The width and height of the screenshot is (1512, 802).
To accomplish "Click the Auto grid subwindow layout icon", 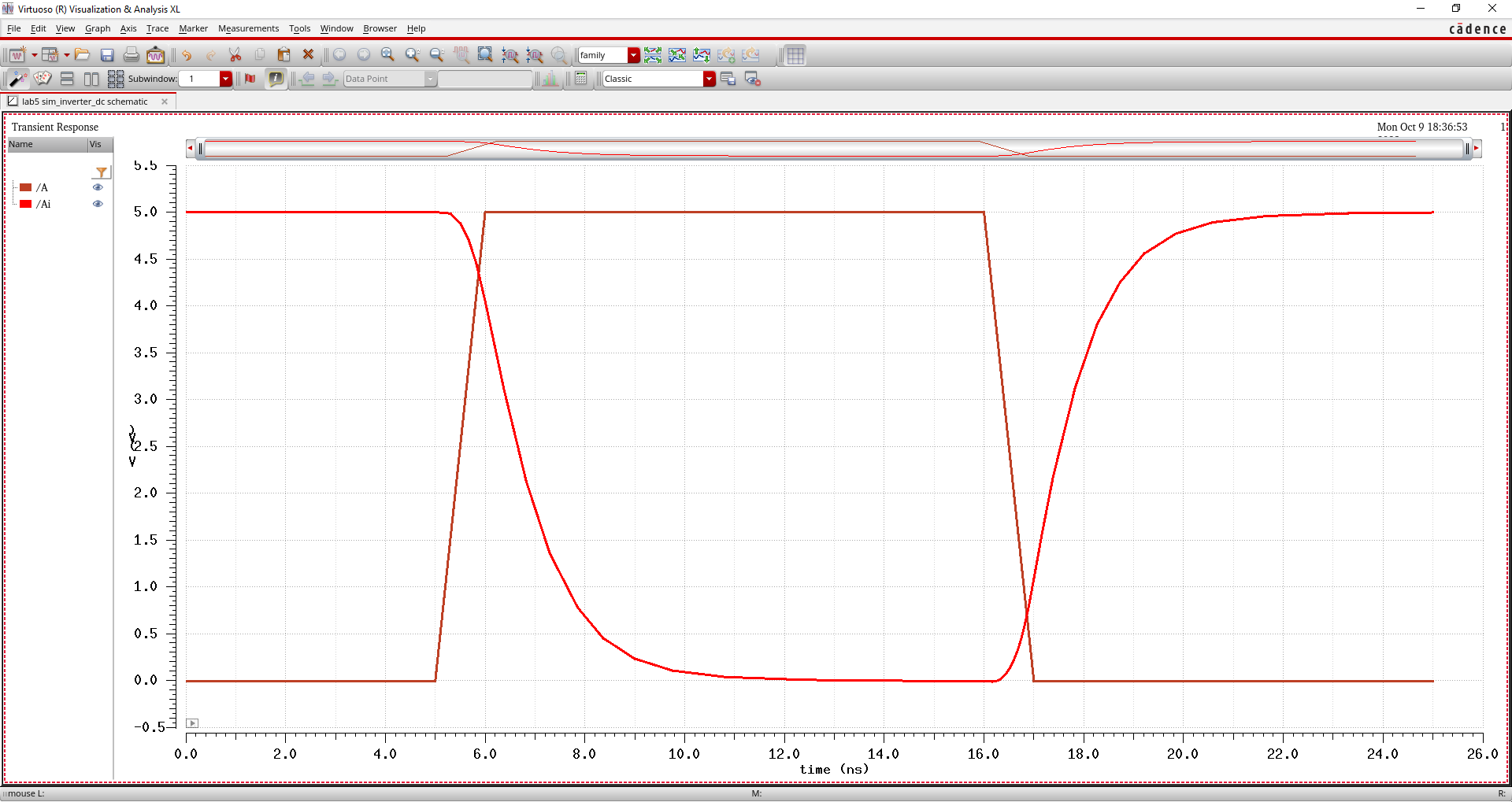I will [116, 79].
